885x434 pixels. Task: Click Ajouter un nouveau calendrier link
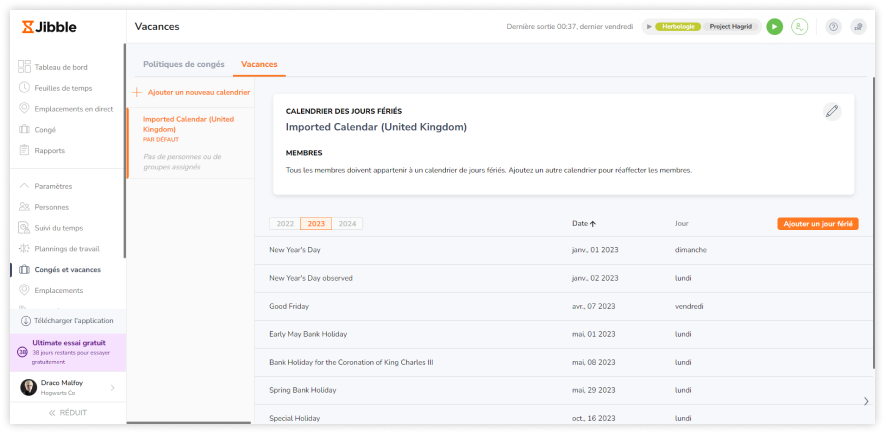point(199,92)
